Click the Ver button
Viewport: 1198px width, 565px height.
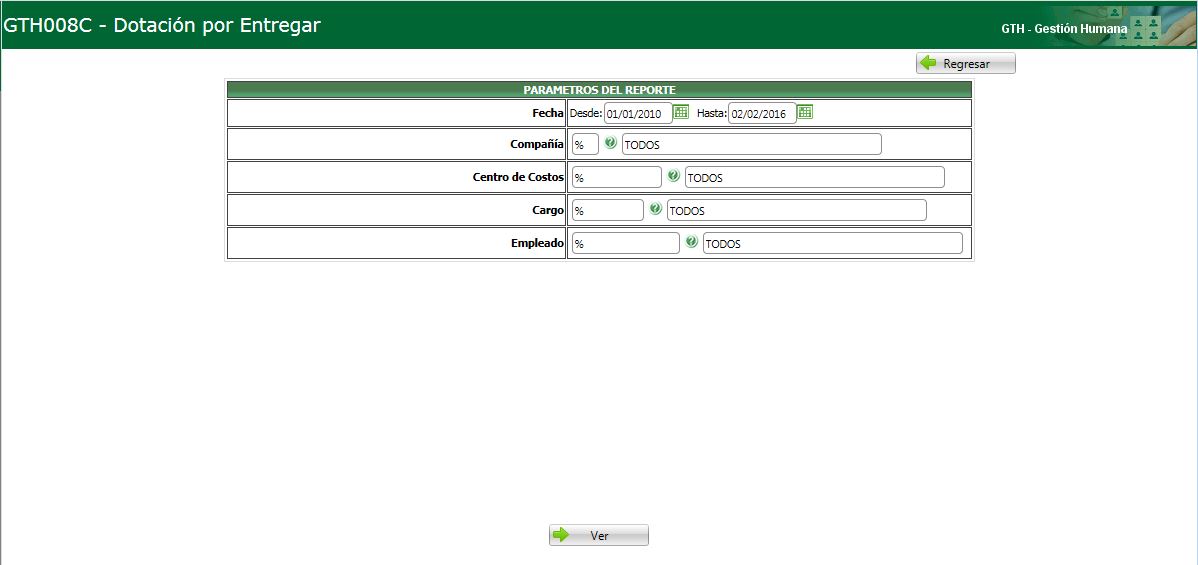click(598, 535)
